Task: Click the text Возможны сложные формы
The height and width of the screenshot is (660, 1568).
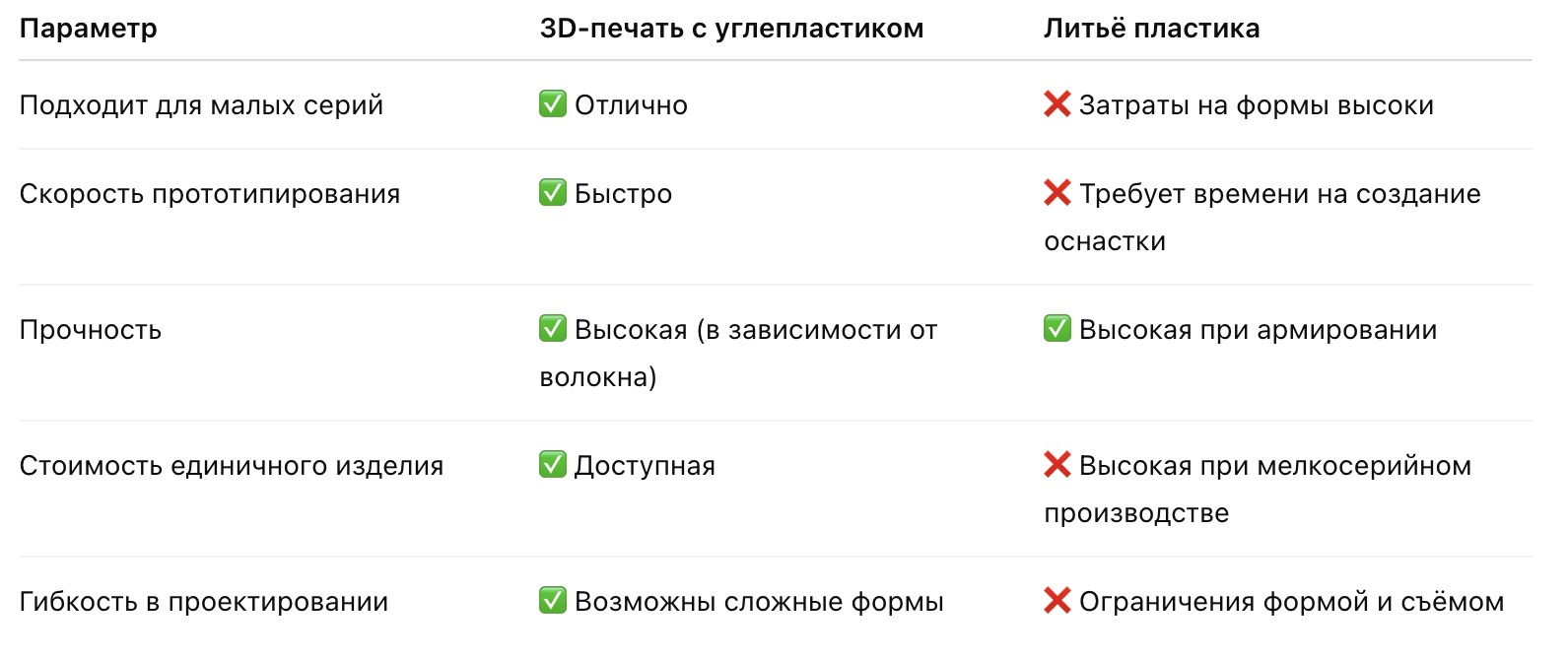Action: coord(759,602)
